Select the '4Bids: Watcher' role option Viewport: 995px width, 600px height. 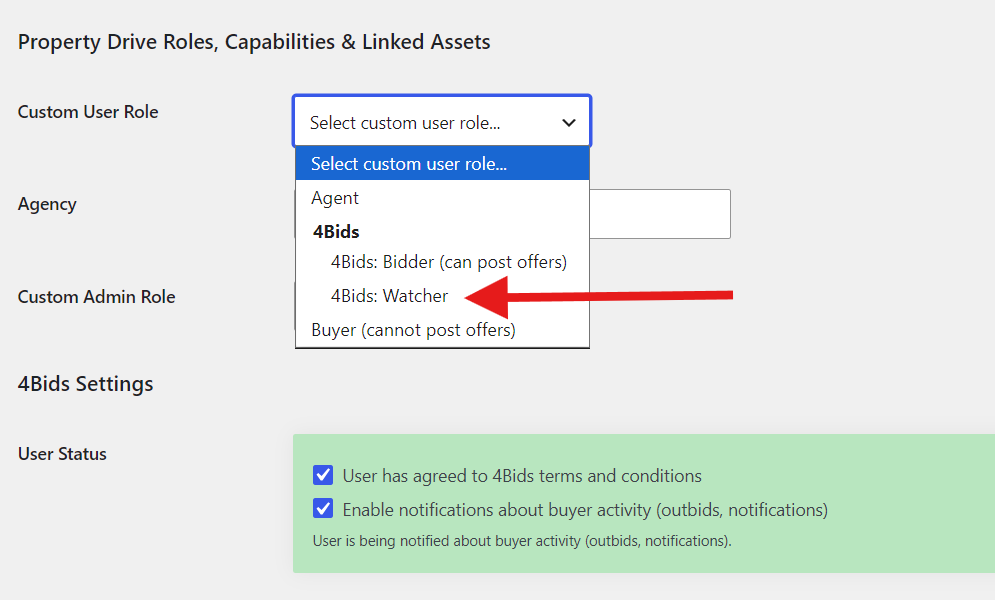coord(390,296)
